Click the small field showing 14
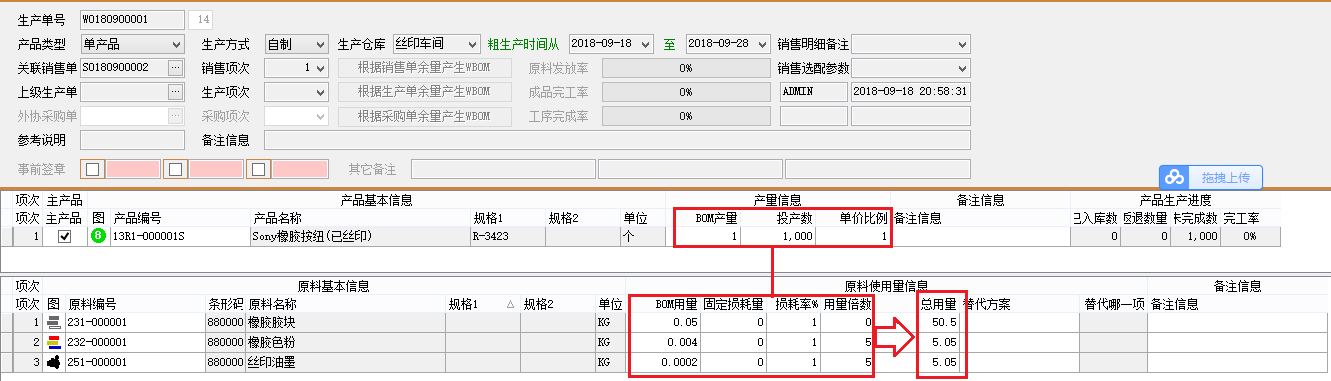 point(201,20)
